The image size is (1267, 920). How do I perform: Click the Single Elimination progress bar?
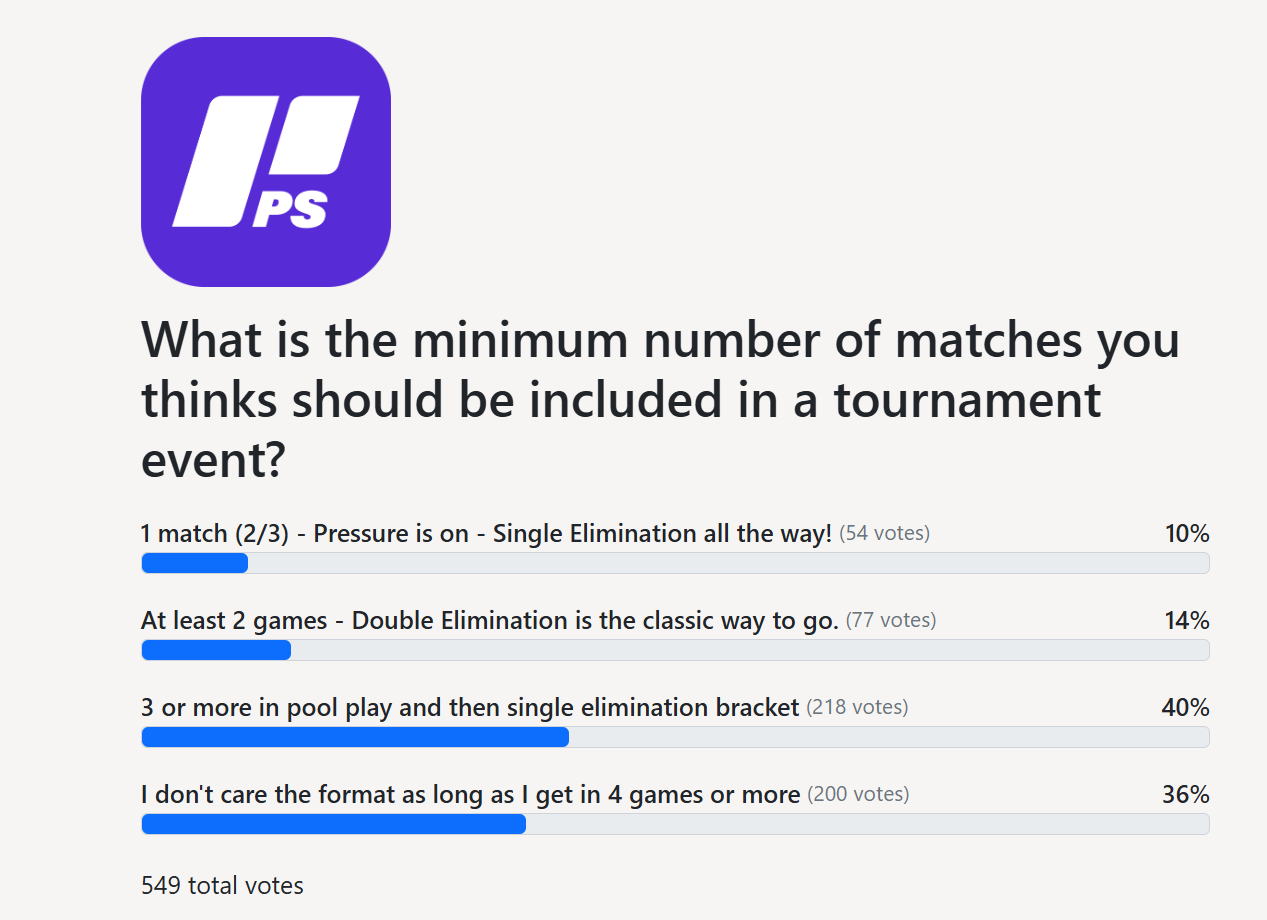[675, 563]
